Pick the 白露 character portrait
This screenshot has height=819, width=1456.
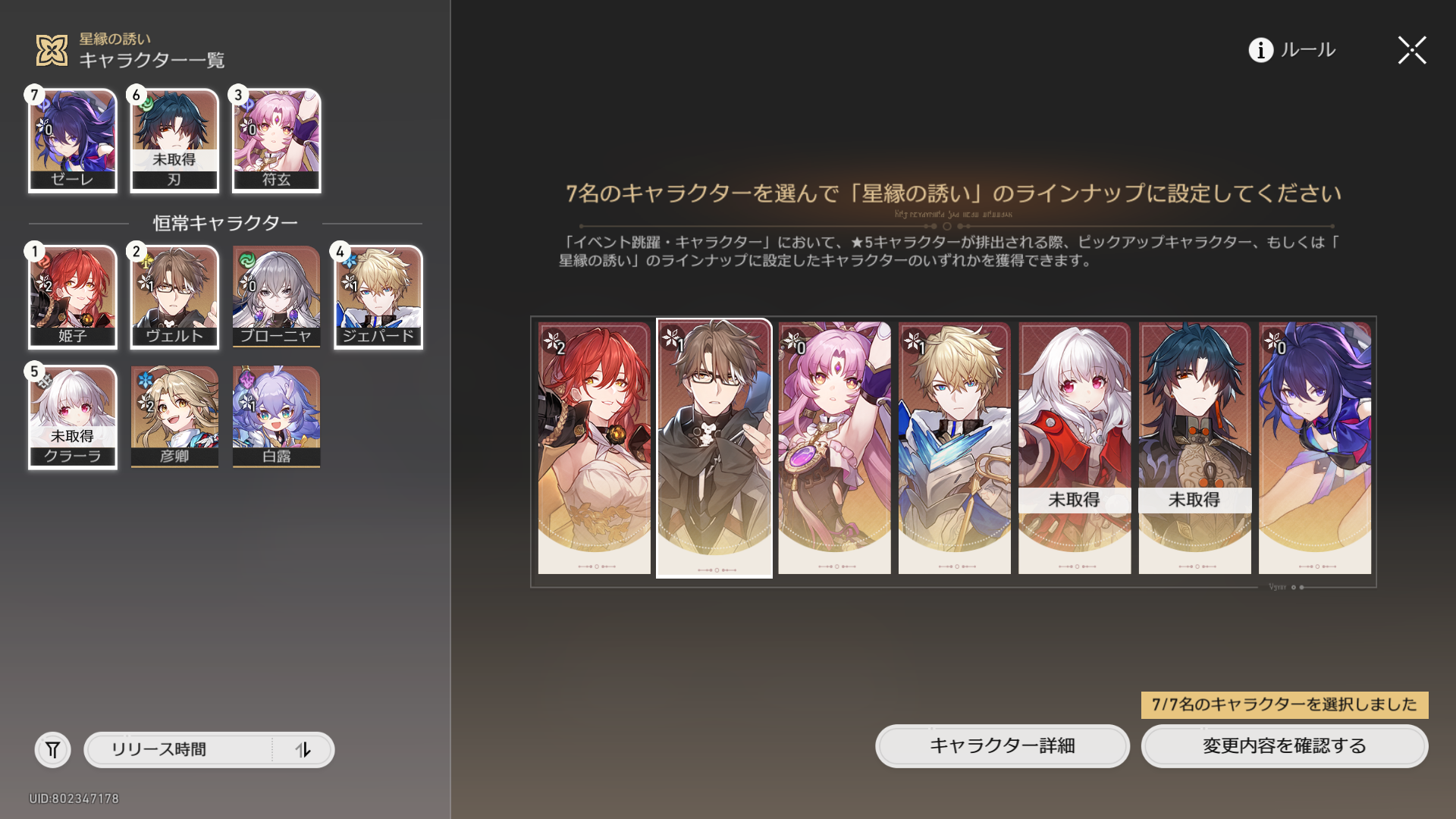276,416
